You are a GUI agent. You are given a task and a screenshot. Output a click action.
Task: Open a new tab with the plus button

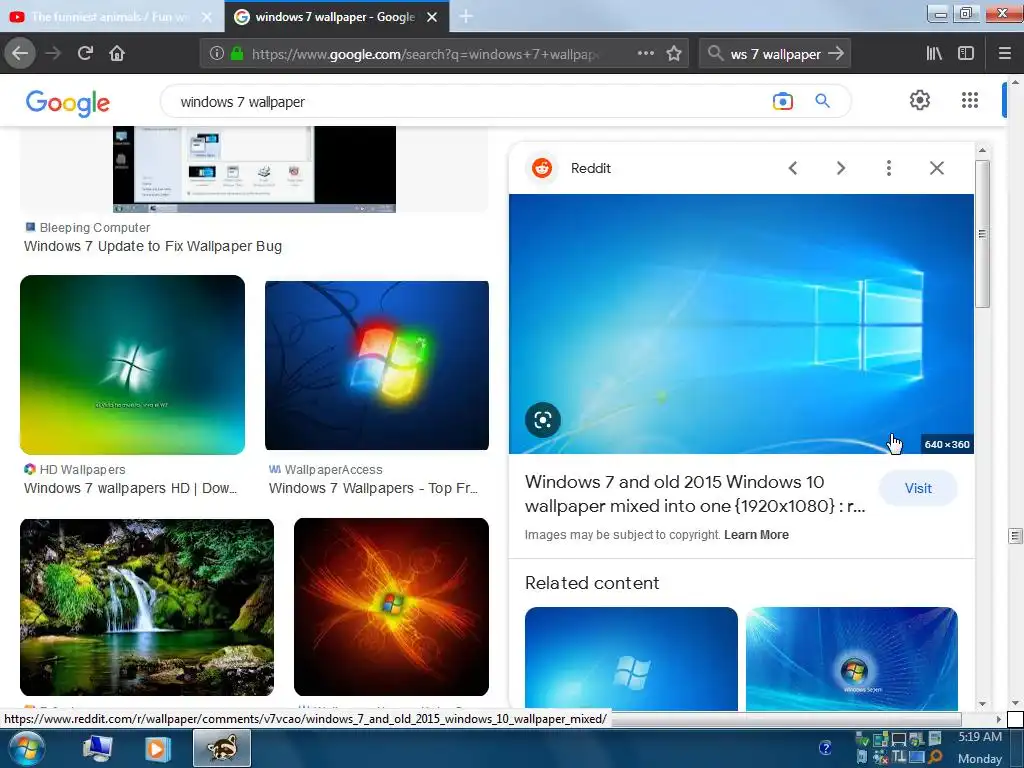(x=466, y=16)
